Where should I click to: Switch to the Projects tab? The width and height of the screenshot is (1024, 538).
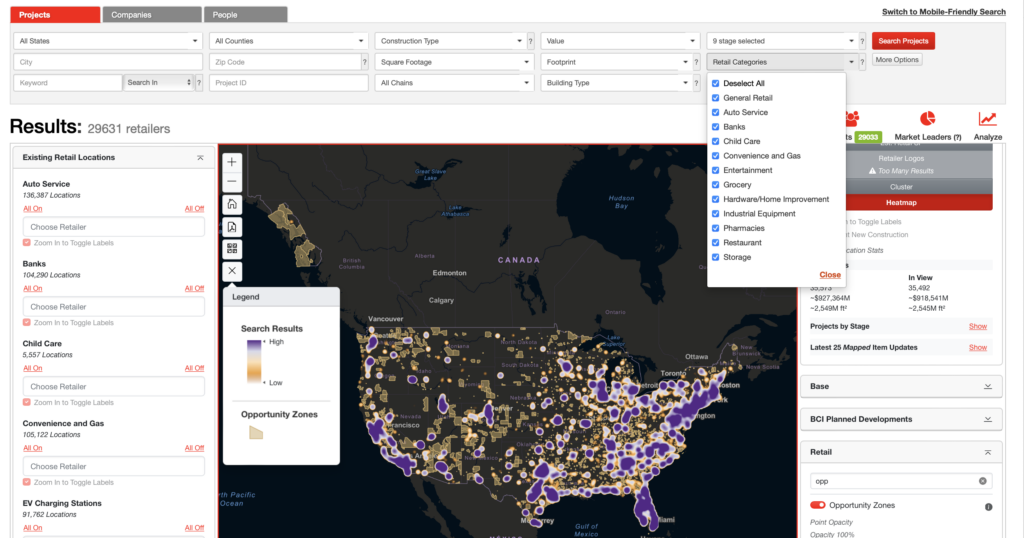pos(56,14)
